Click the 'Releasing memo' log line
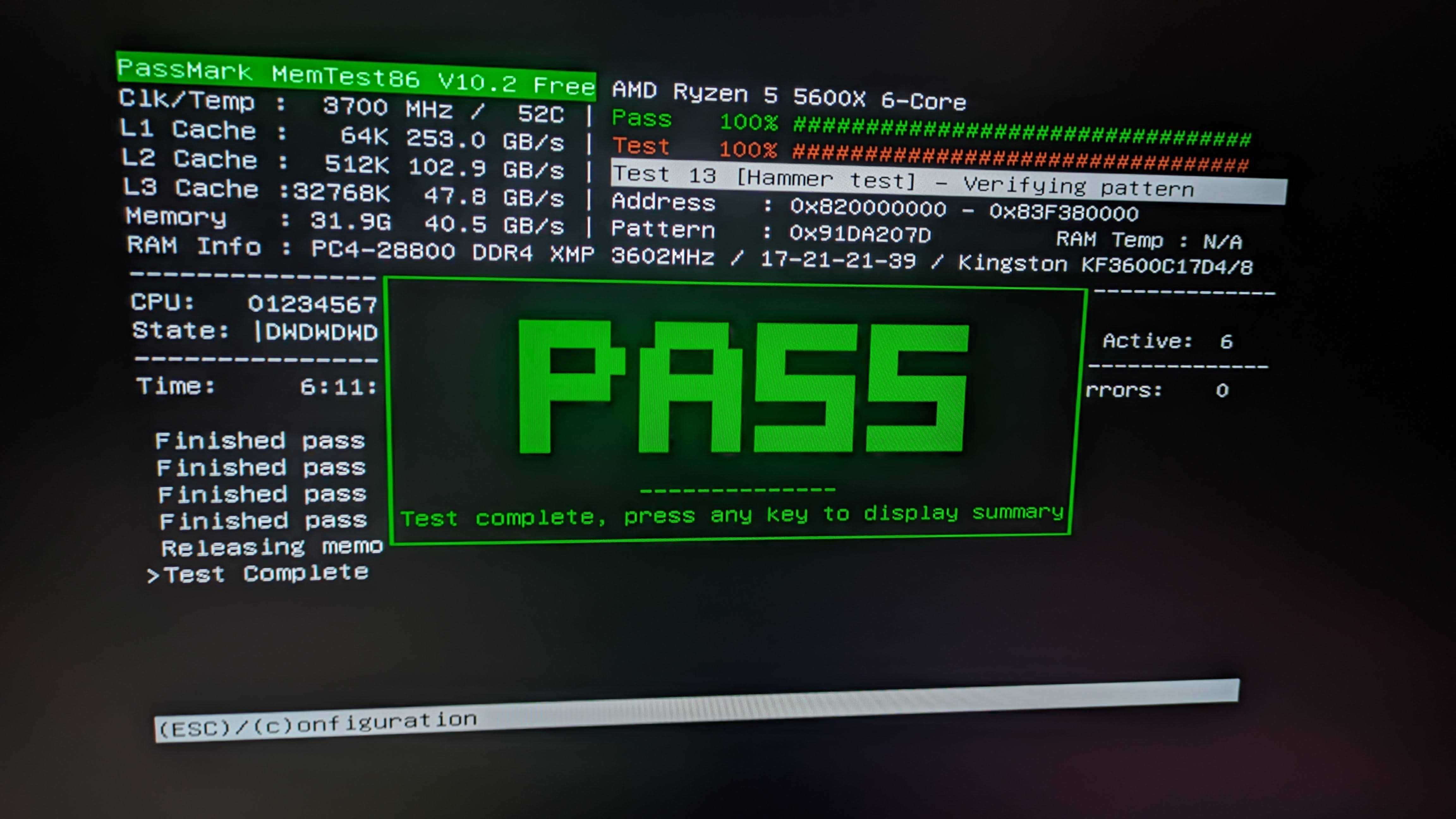The image size is (1456, 819). click(x=272, y=547)
